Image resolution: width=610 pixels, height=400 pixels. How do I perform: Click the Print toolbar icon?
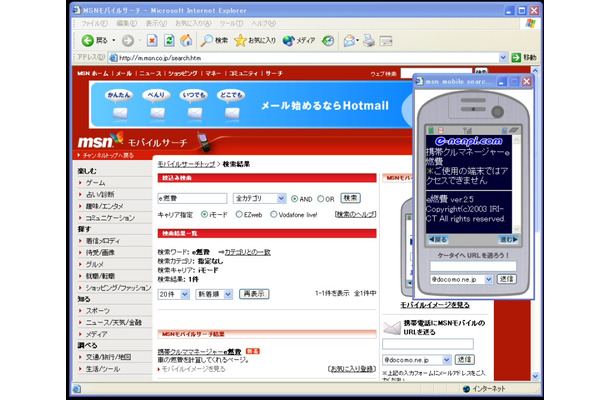click(369, 40)
